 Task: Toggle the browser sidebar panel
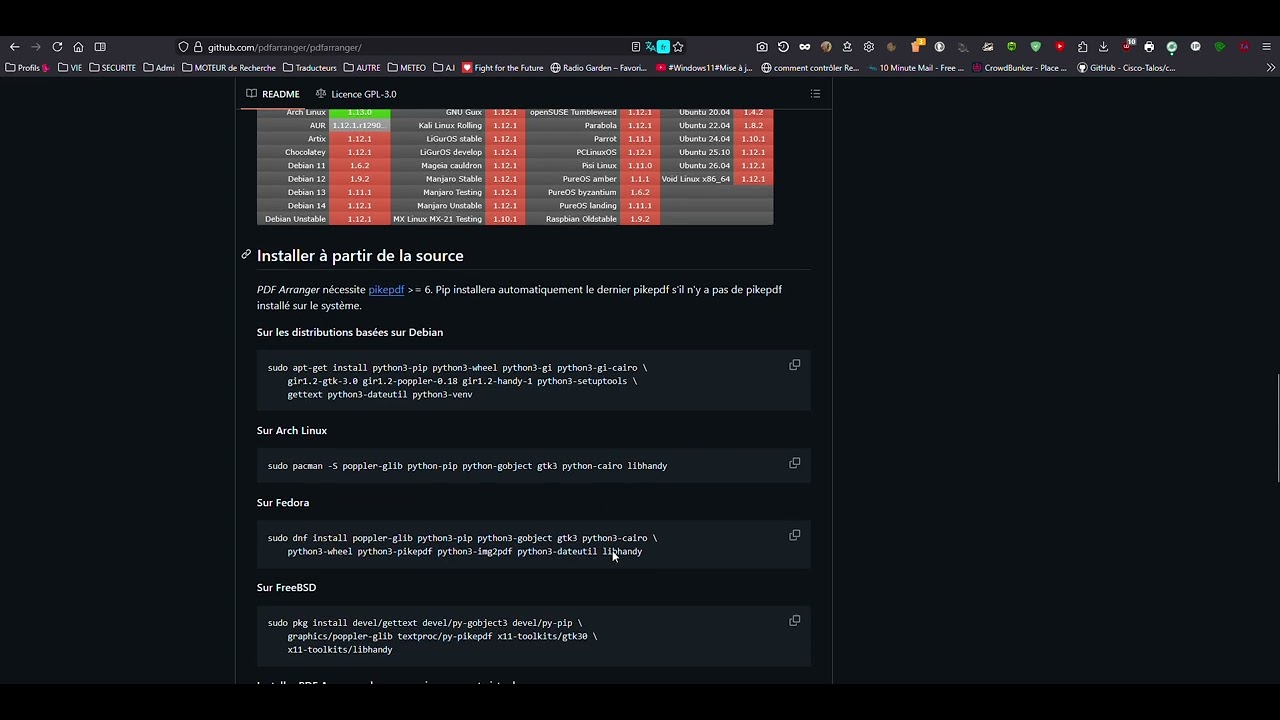(x=100, y=47)
